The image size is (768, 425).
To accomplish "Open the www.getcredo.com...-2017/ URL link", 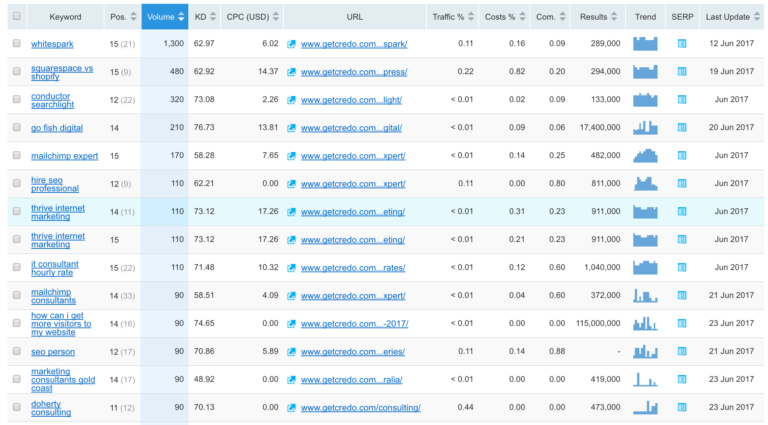I will 355,324.
